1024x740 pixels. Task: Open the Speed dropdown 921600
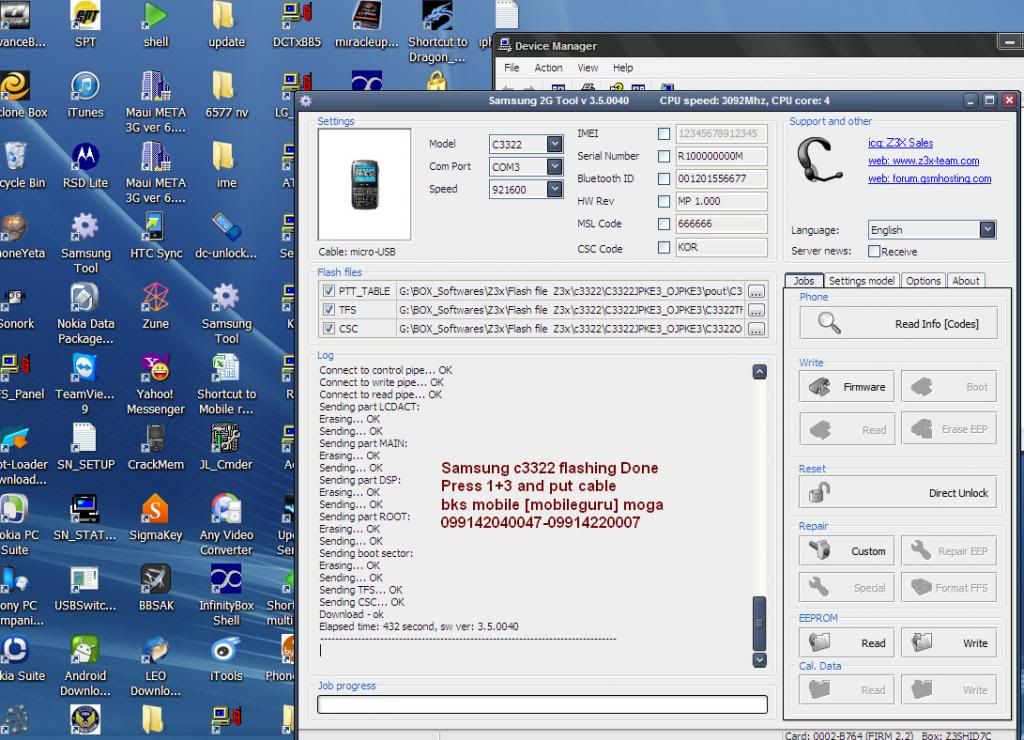coord(554,189)
